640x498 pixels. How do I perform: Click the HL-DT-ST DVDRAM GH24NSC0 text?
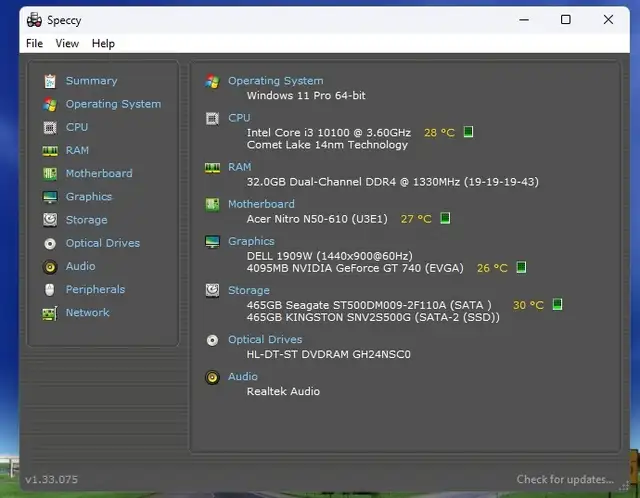click(x=329, y=354)
